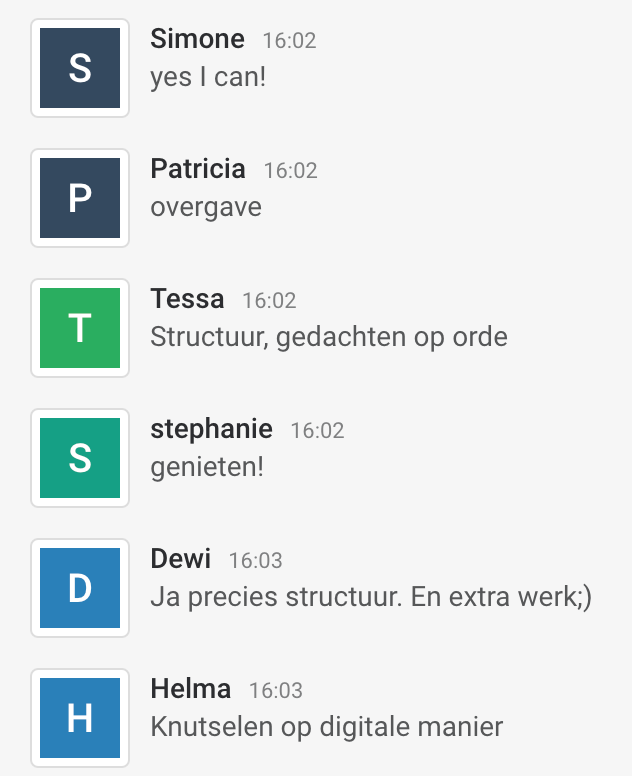Click the 16:02 timestamp next to Tessa
The height and width of the screenshot is (776, 632).
tap(269, 300)
